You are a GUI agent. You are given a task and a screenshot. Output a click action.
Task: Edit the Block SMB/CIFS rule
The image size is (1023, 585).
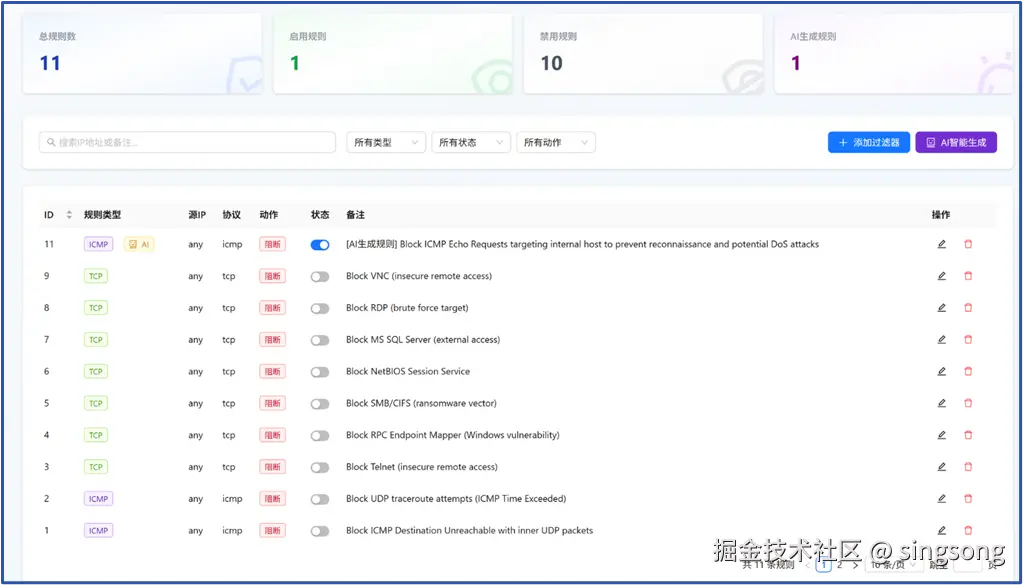click(941, 403)
